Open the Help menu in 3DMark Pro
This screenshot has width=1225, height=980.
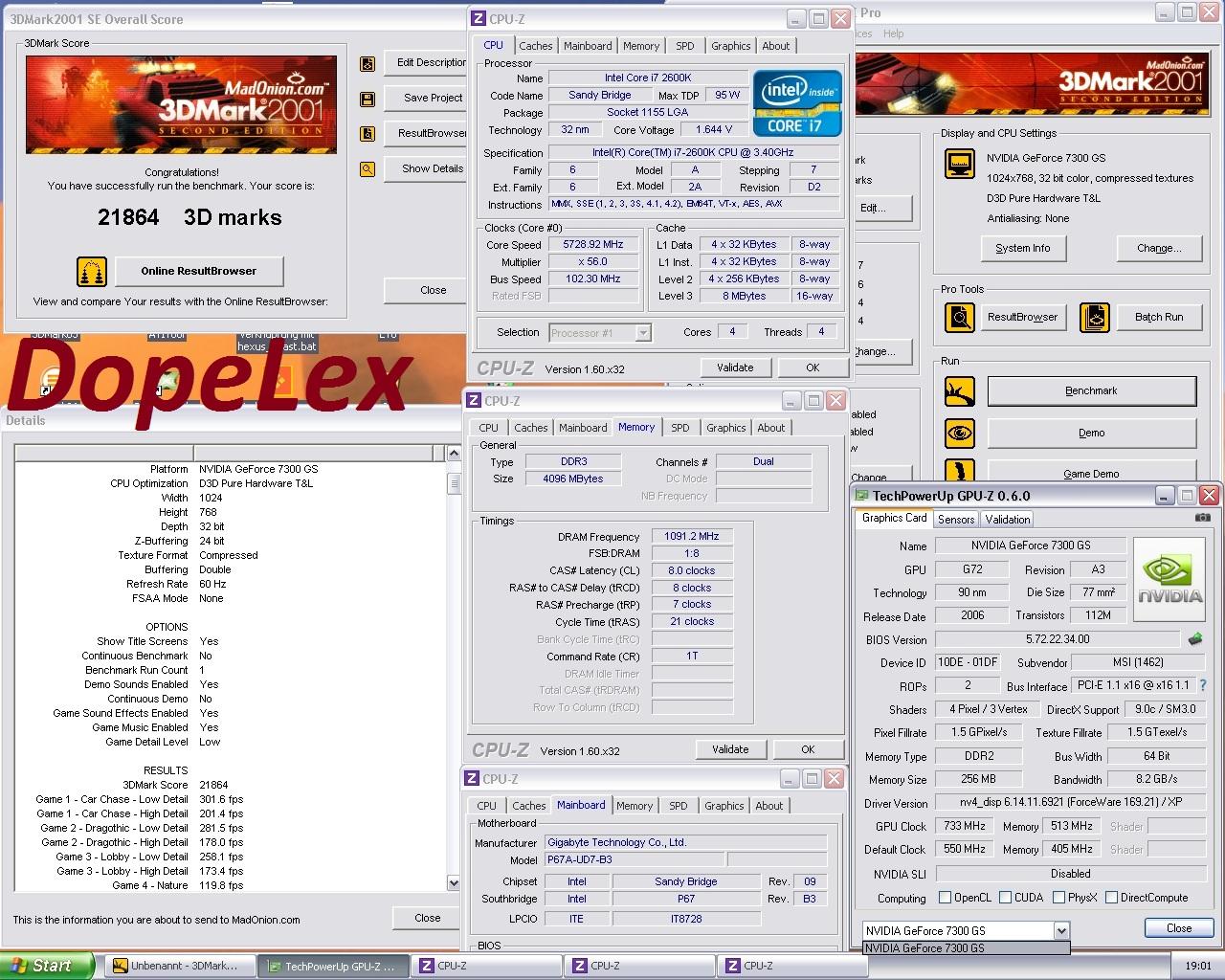coord(893,33)
